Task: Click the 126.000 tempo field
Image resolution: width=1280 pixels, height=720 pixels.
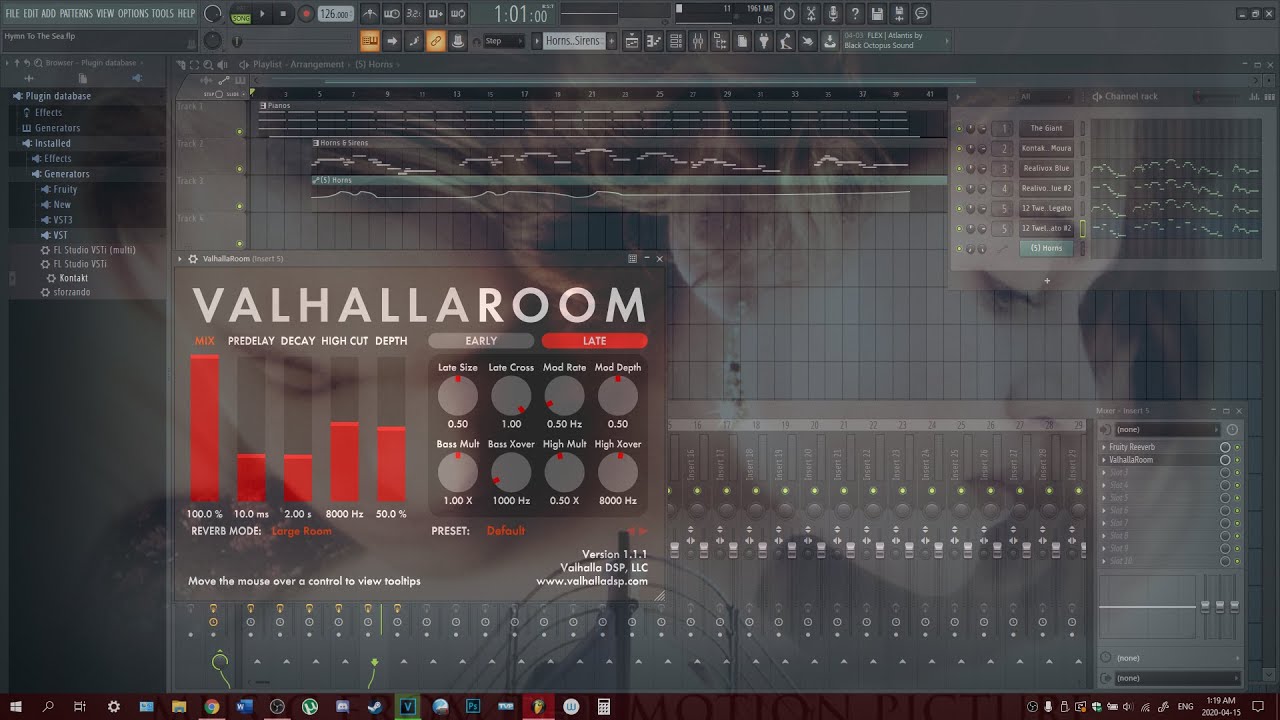Action: (335, 14)
